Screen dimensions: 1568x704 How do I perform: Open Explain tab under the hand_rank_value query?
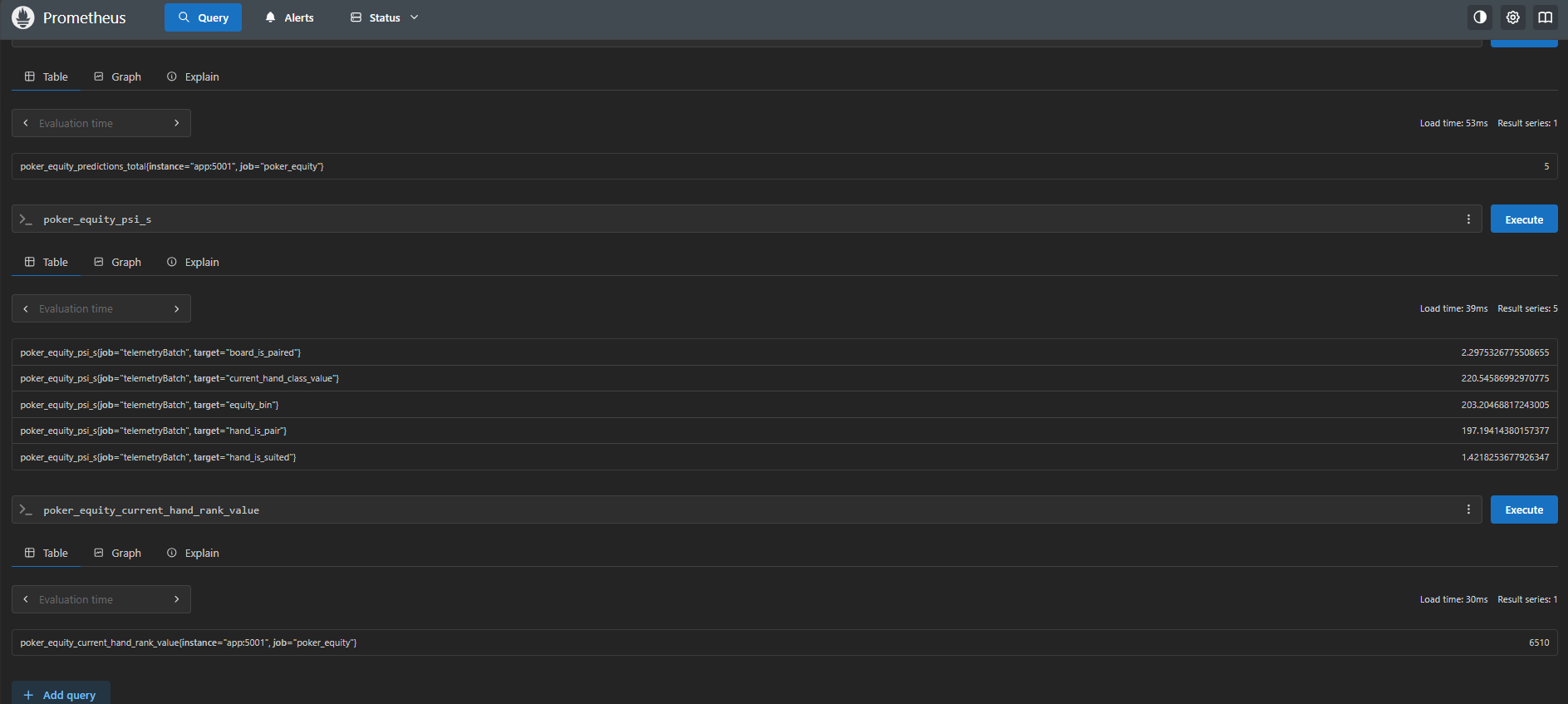pos(193,553)
